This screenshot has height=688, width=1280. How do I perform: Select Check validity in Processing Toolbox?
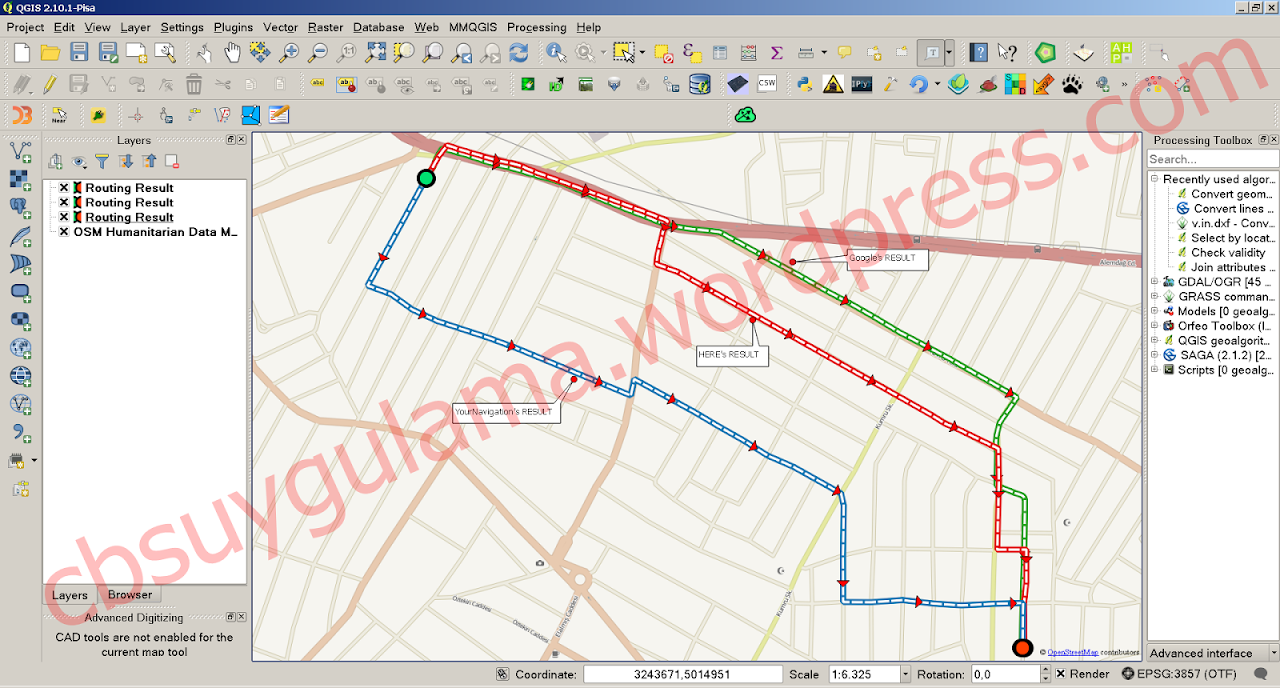pyautogui.click(x=1228, y=253)
